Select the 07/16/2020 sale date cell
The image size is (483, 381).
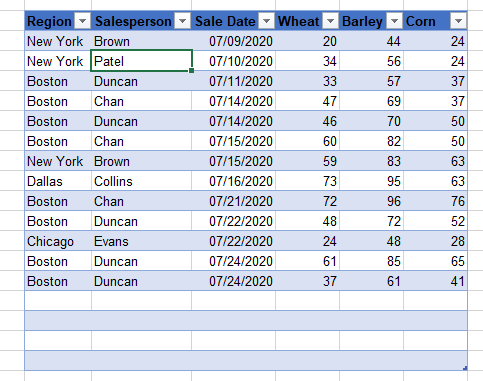233,181
